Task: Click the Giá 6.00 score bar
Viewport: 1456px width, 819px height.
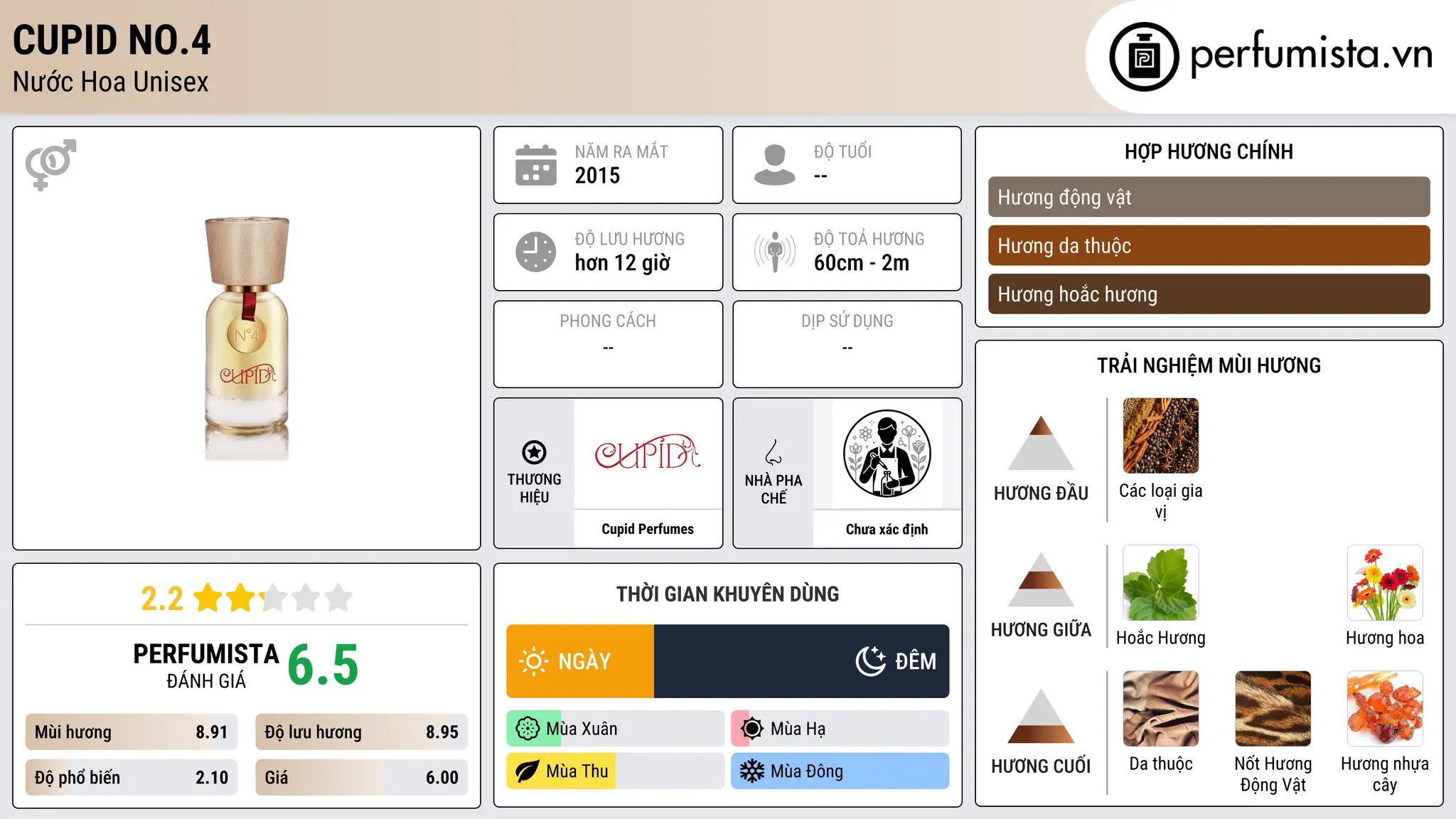Action: (362, 778)
